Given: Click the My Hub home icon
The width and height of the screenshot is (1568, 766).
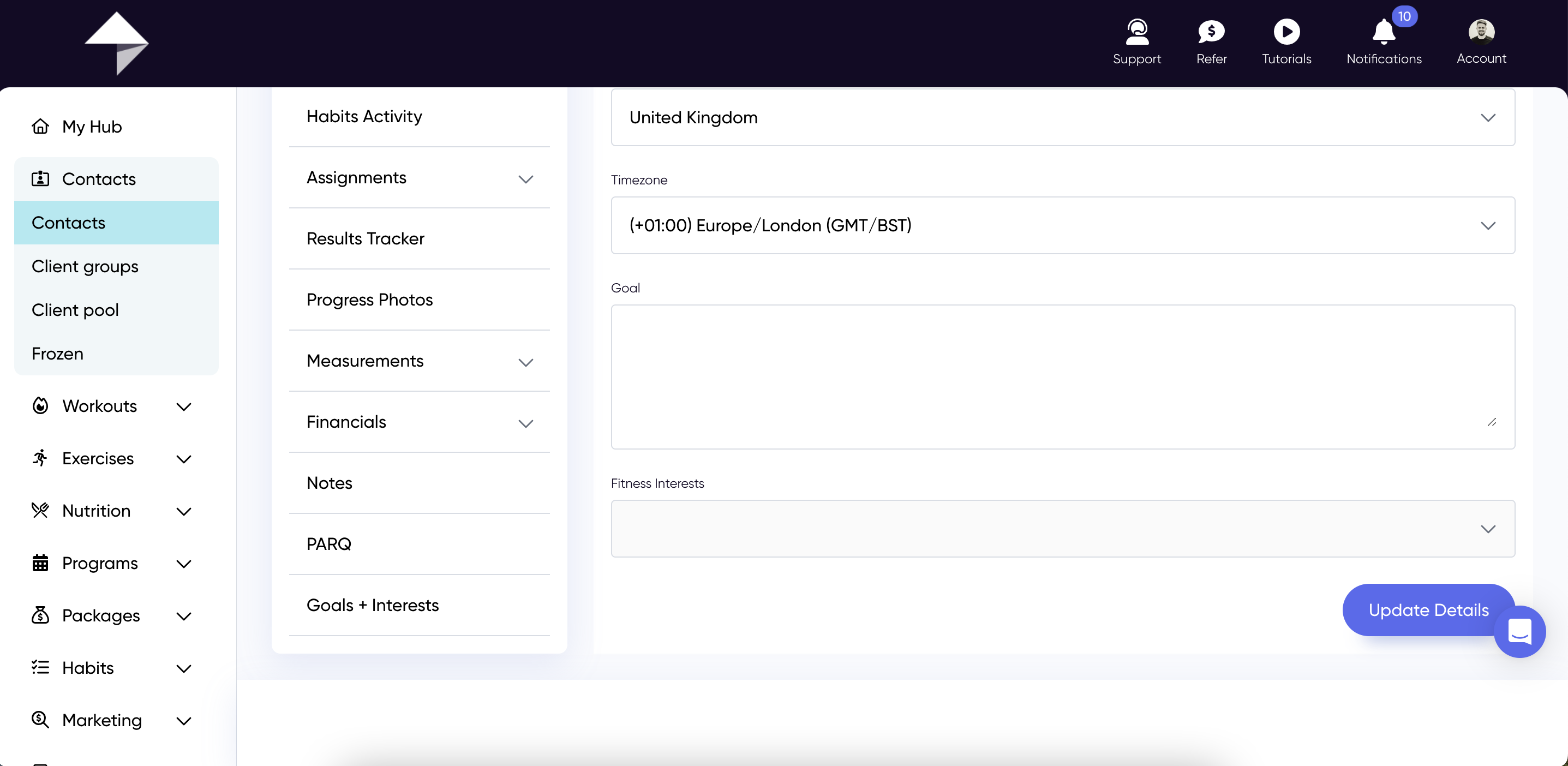Looking at the screenshot, I should tap(40, 126).
